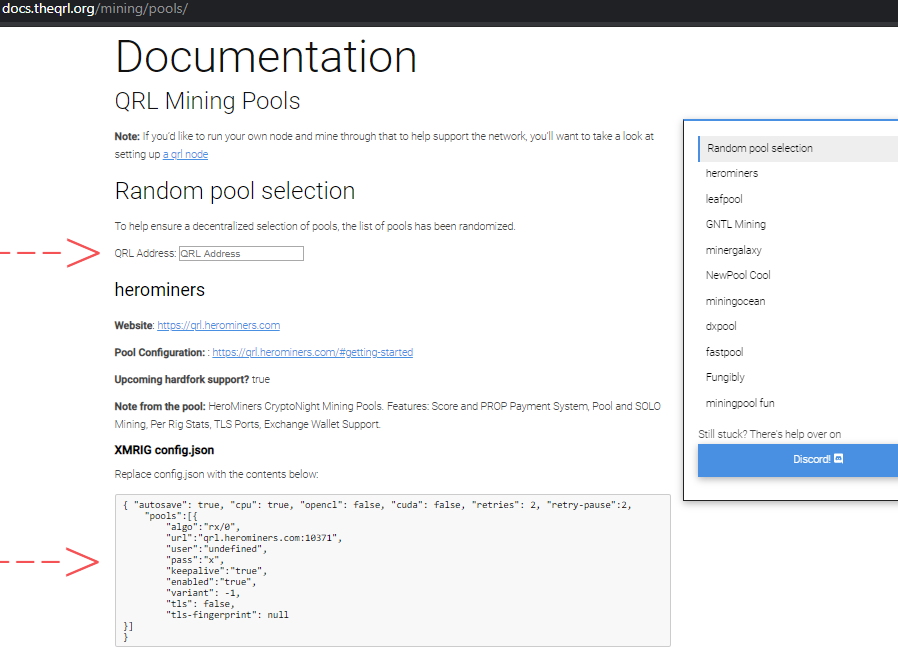This screenshot has height=662, width=898.
Task: Click the 'Documentation' page title
Action: click(x=266, y=57)
